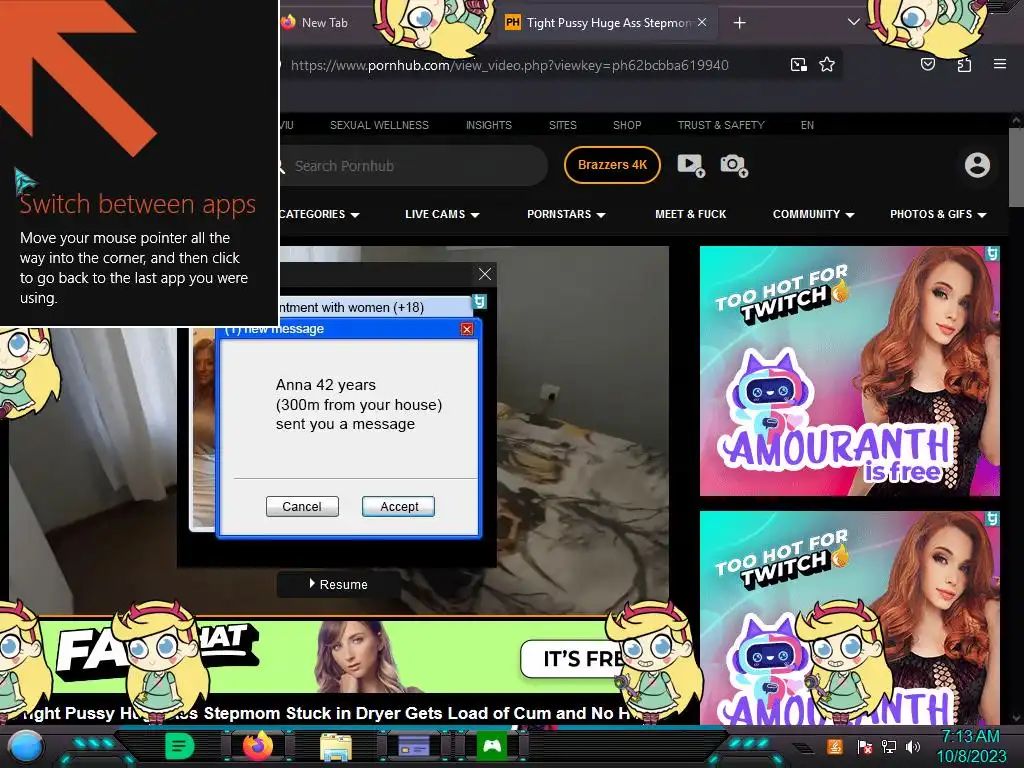
Task: Open the user account profile icon
Action: coord(977,165)
